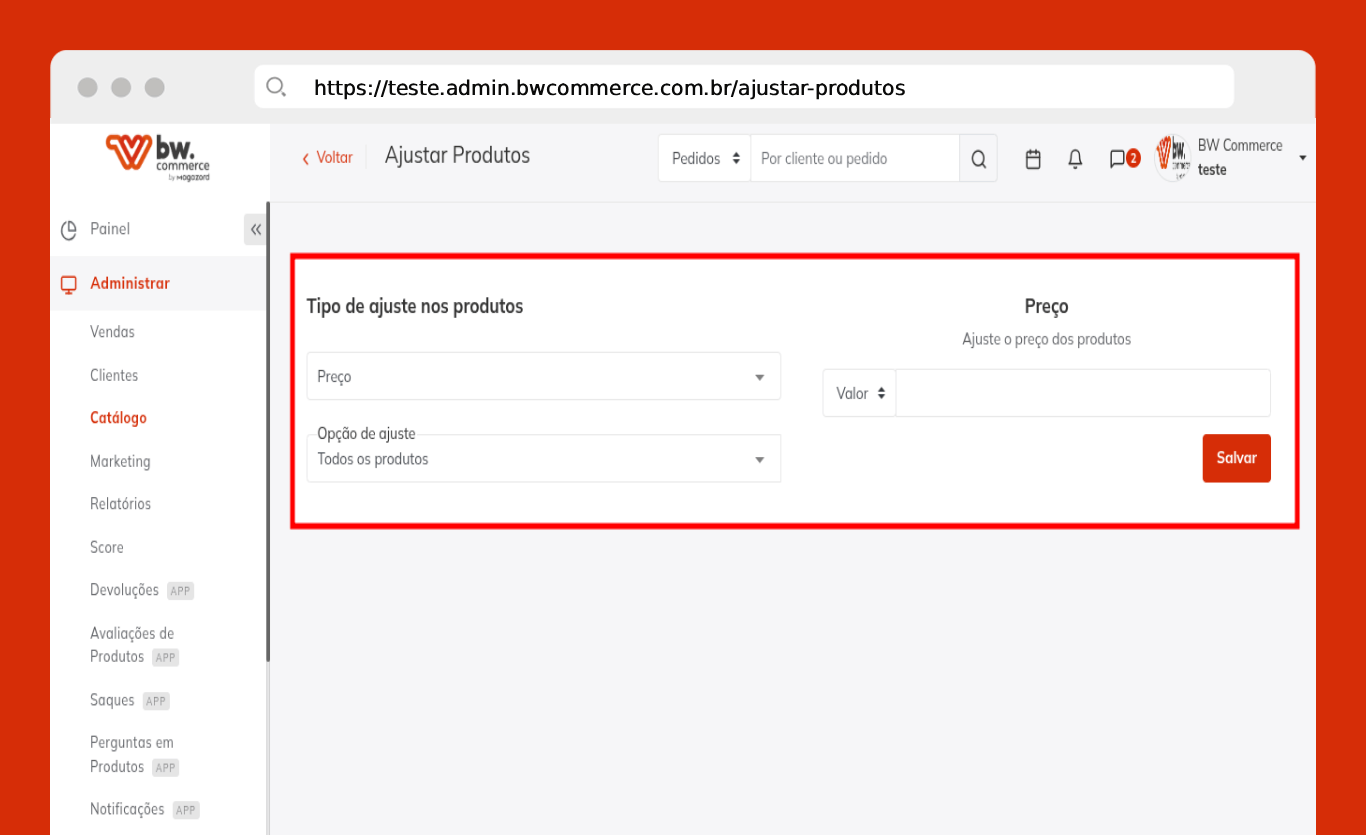
Task: Go to Vendas in sidebar
Action: 112,332
